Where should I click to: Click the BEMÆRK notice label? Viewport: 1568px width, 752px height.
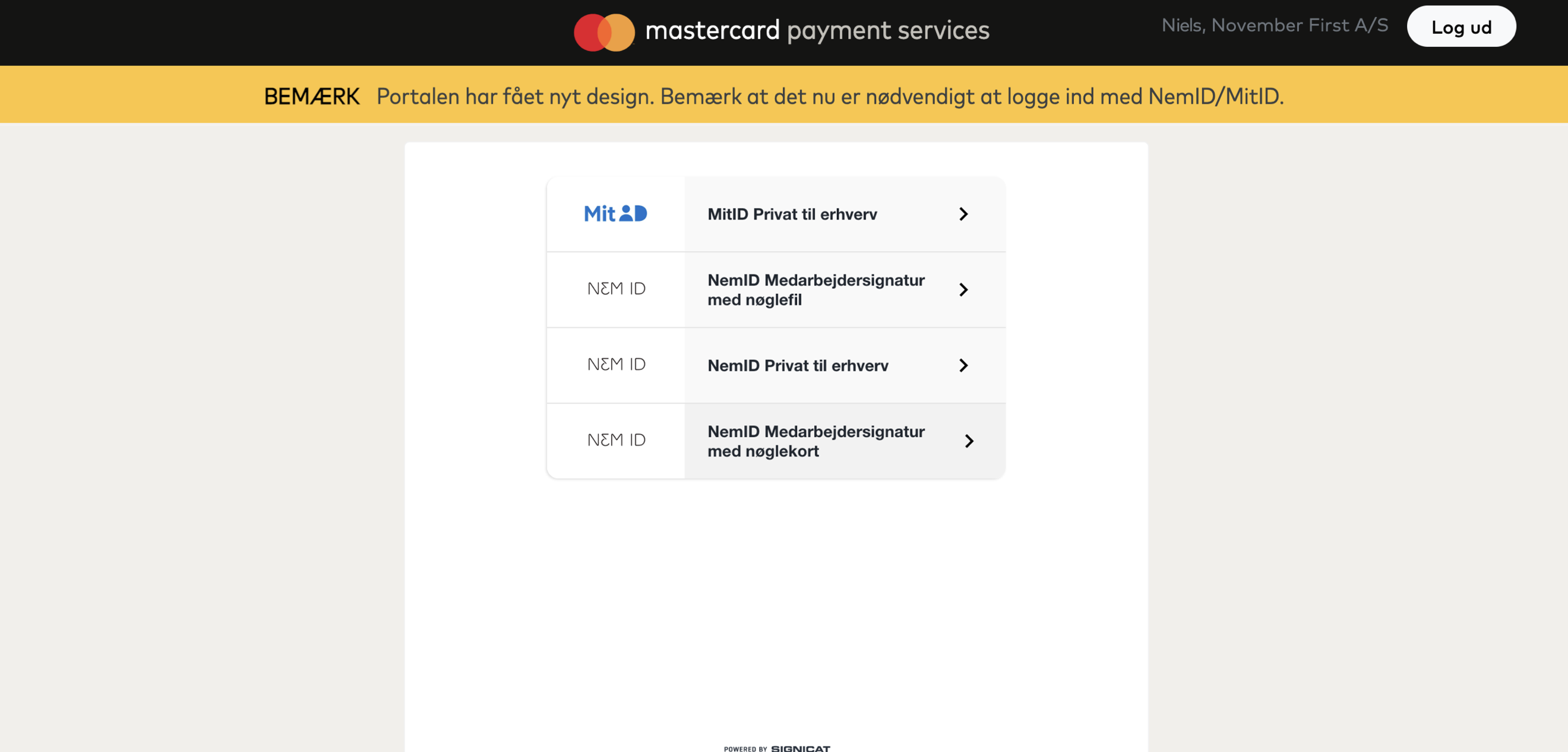click(312, 96)
